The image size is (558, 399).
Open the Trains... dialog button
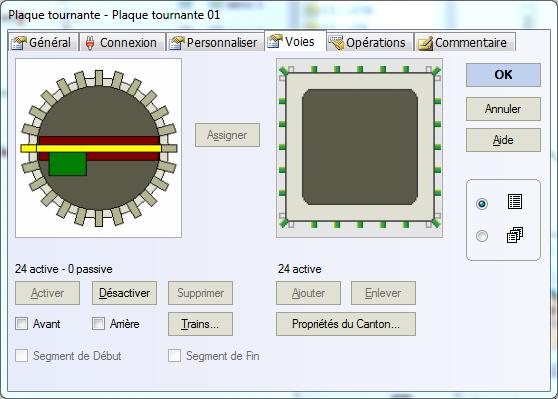(x=200, y=324)
